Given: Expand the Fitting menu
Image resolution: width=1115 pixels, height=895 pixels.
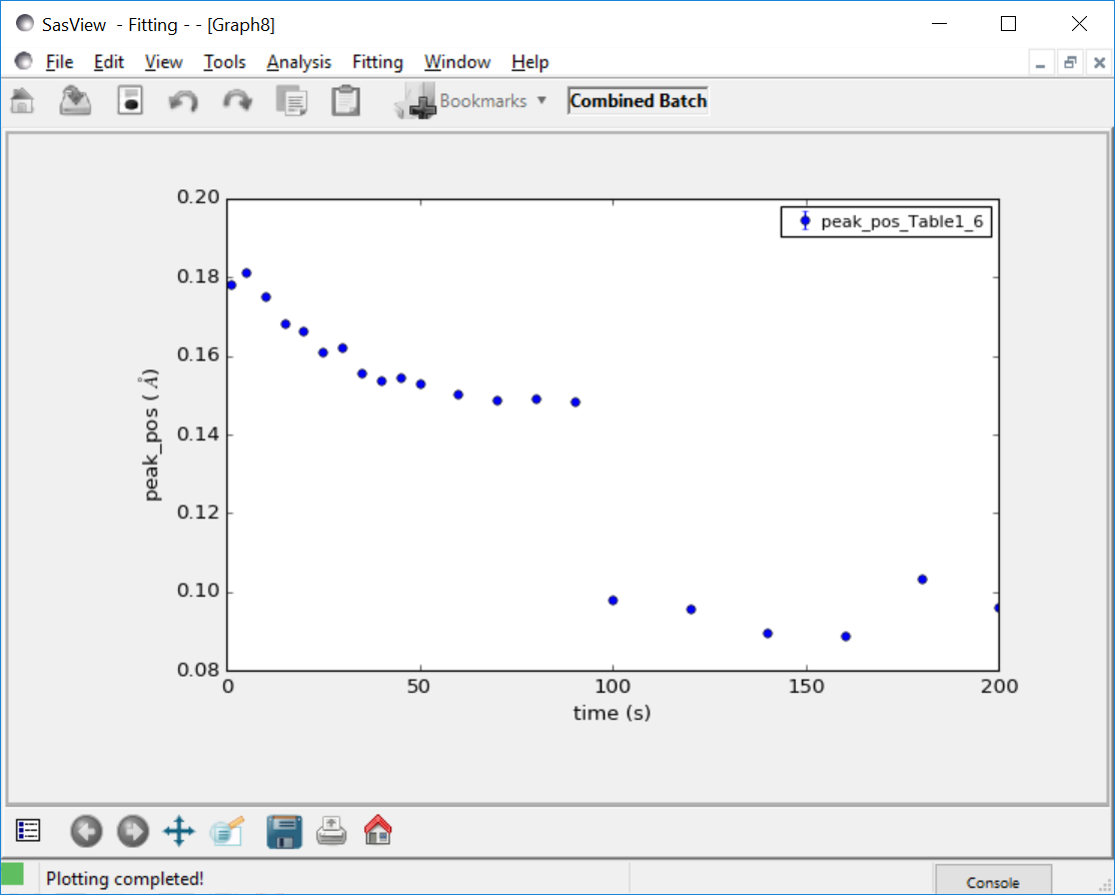Looking at the screenshot, I should pyautogui.click(x=377, y=62).
